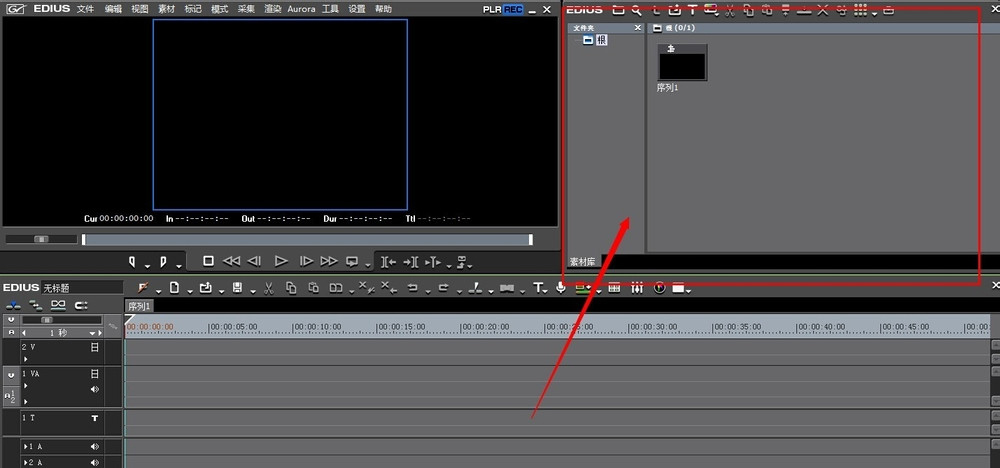Switch to REC mode button
Screen dimensions: 1000x468
tap(513, 10)
